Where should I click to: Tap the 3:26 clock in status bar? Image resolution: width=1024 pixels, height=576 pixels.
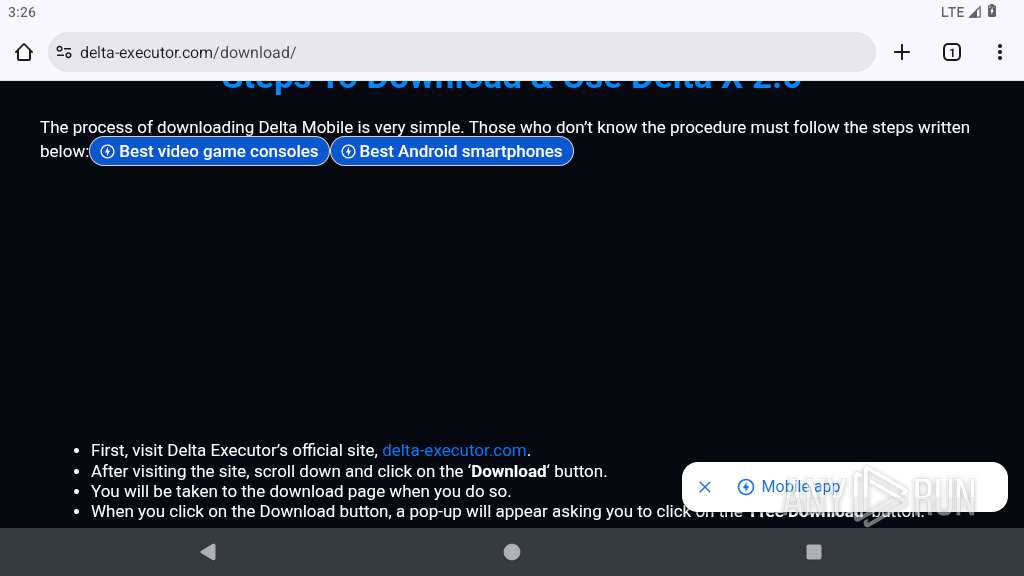click(22, 12)
